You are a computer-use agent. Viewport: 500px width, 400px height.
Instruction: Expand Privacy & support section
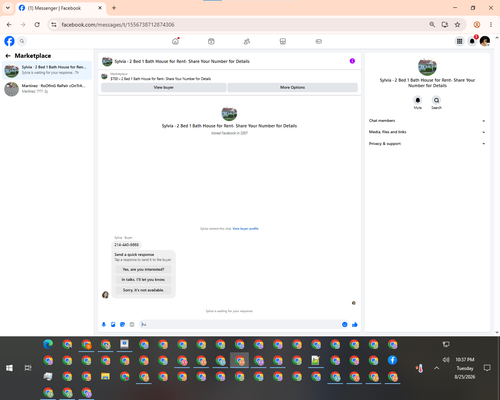pyautogui.click(x=427, y=144)
